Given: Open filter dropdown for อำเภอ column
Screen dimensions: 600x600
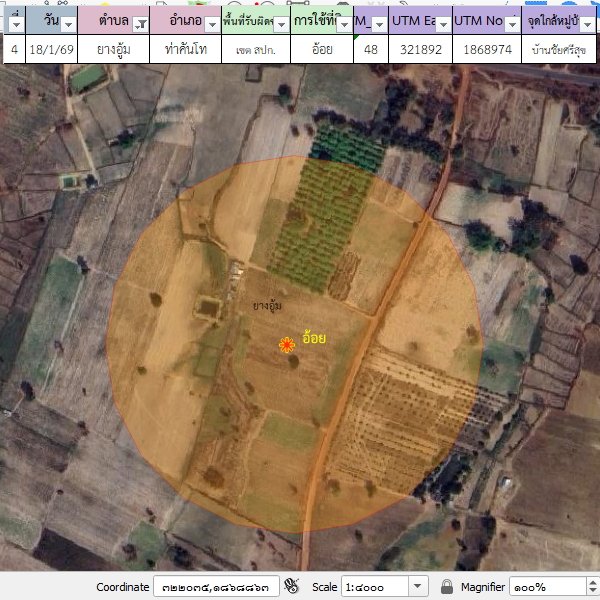Looking at the screenshot, I should tap(210, 24).
